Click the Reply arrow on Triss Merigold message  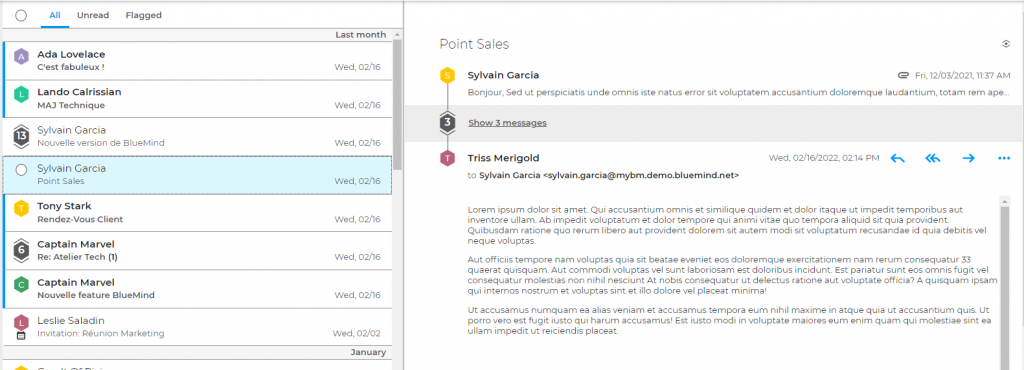click(897, 158)
